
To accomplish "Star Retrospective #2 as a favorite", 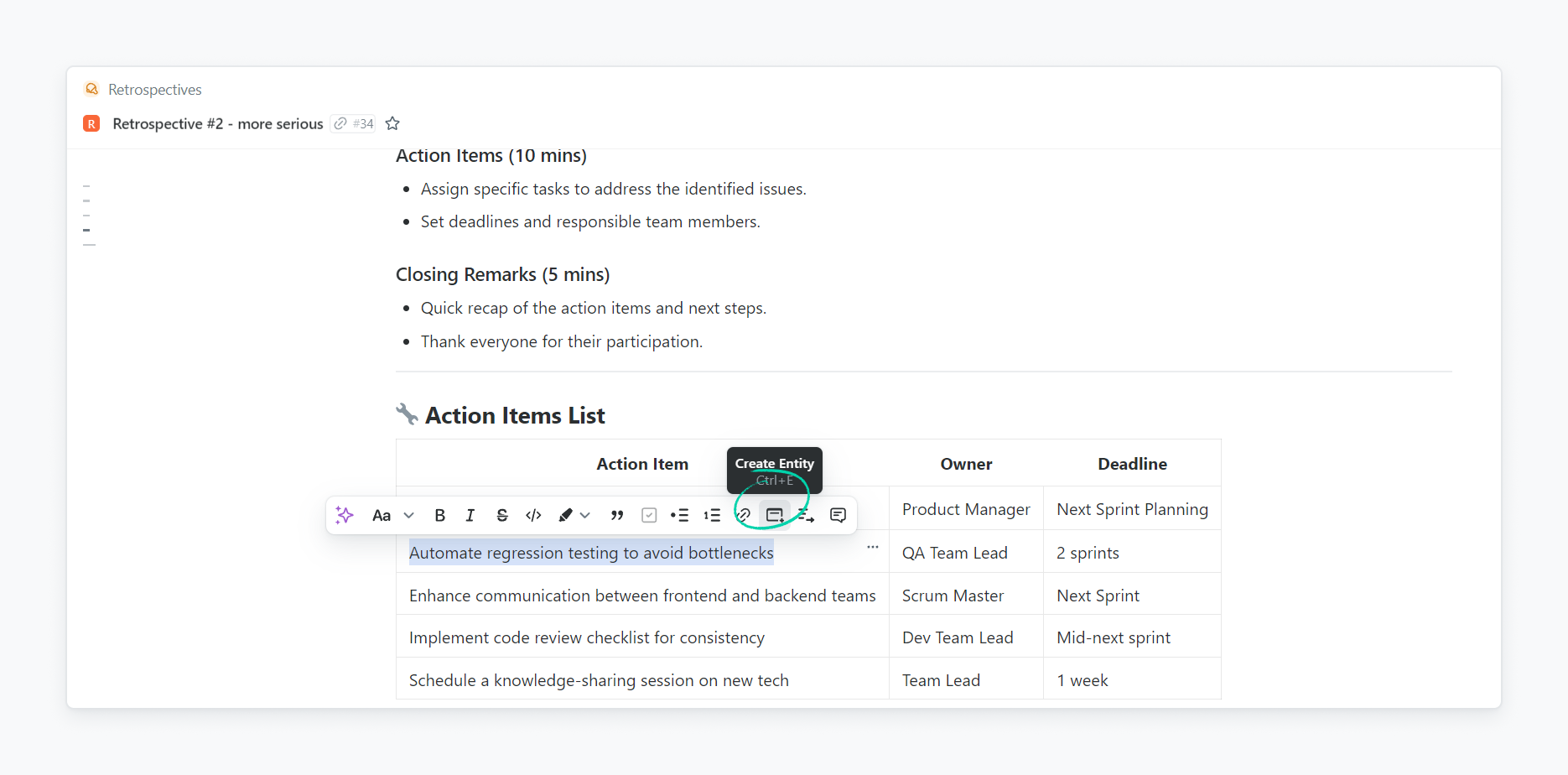I will click(392, 124).
